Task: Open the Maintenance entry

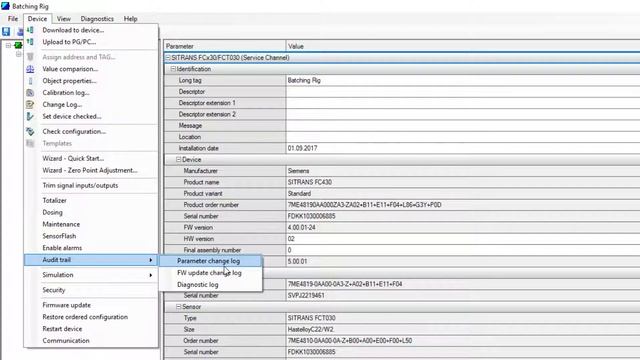Action: coord(61,224)
